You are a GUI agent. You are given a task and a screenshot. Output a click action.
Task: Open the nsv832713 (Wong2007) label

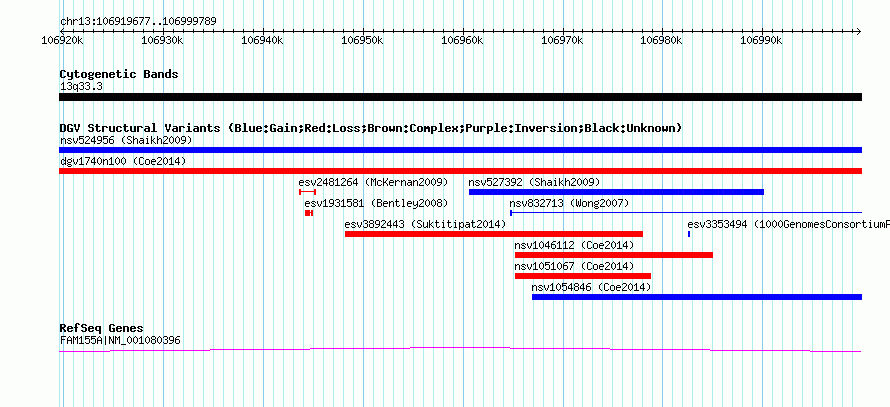(569, 203)
